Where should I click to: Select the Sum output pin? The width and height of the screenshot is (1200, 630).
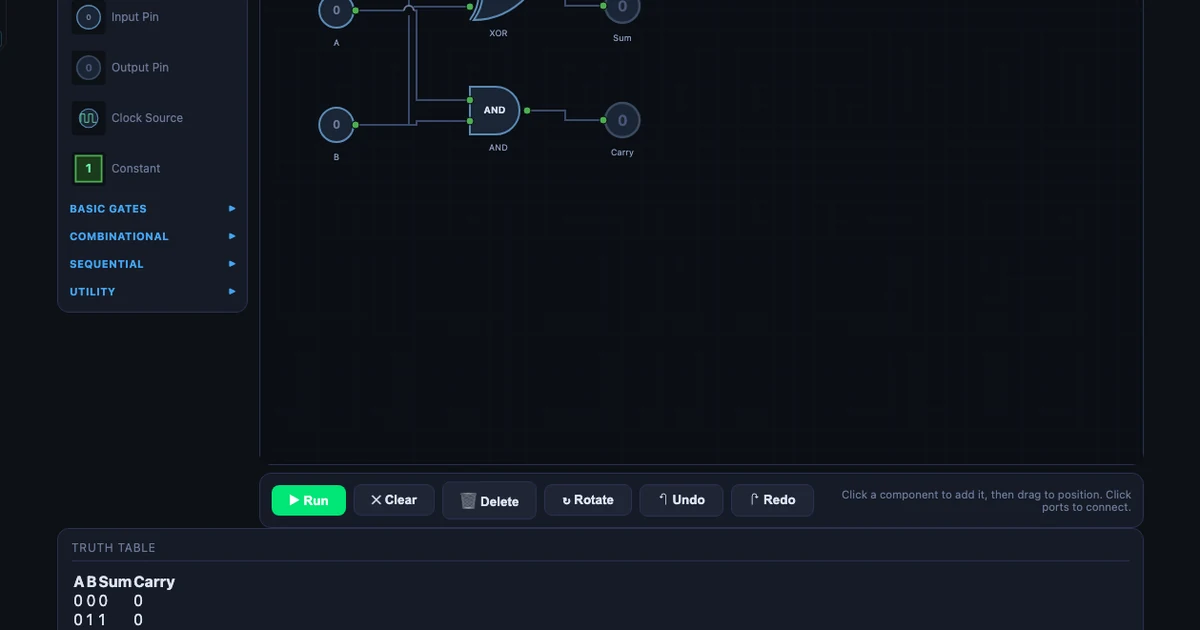pyautogui.click(x=622, y=8)
